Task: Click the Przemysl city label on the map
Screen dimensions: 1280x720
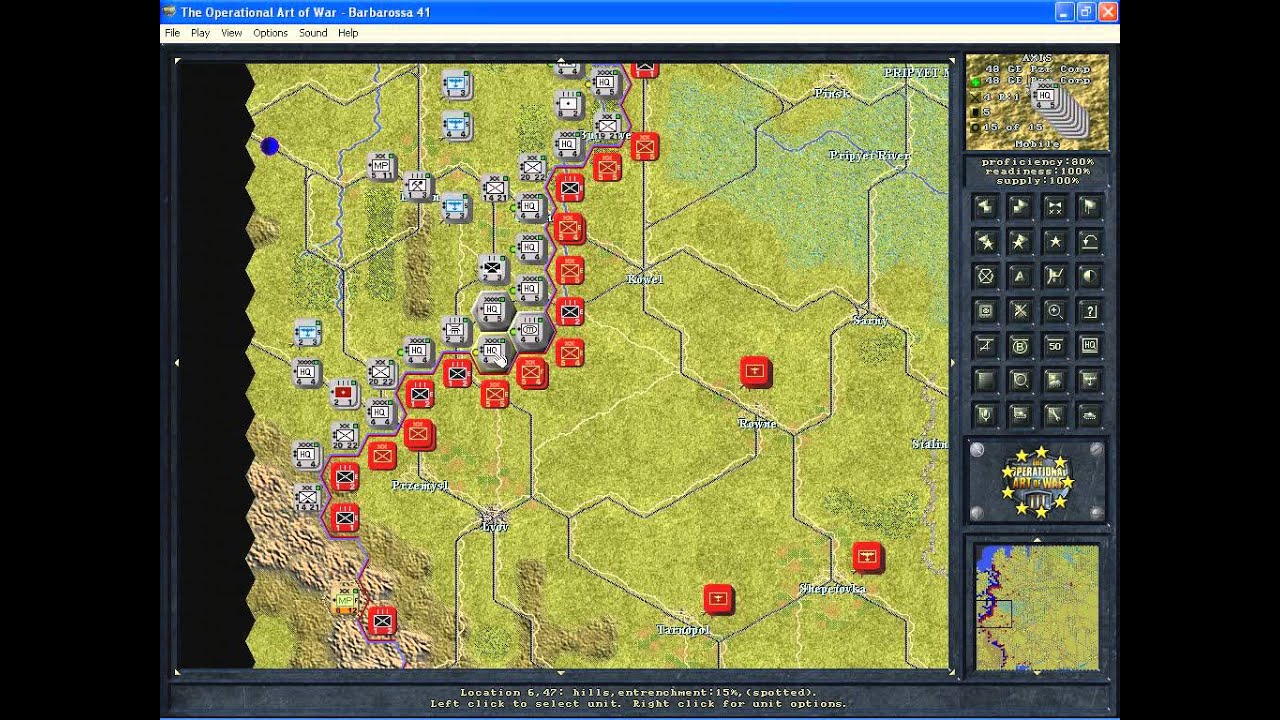Action: tap(420, 486)
